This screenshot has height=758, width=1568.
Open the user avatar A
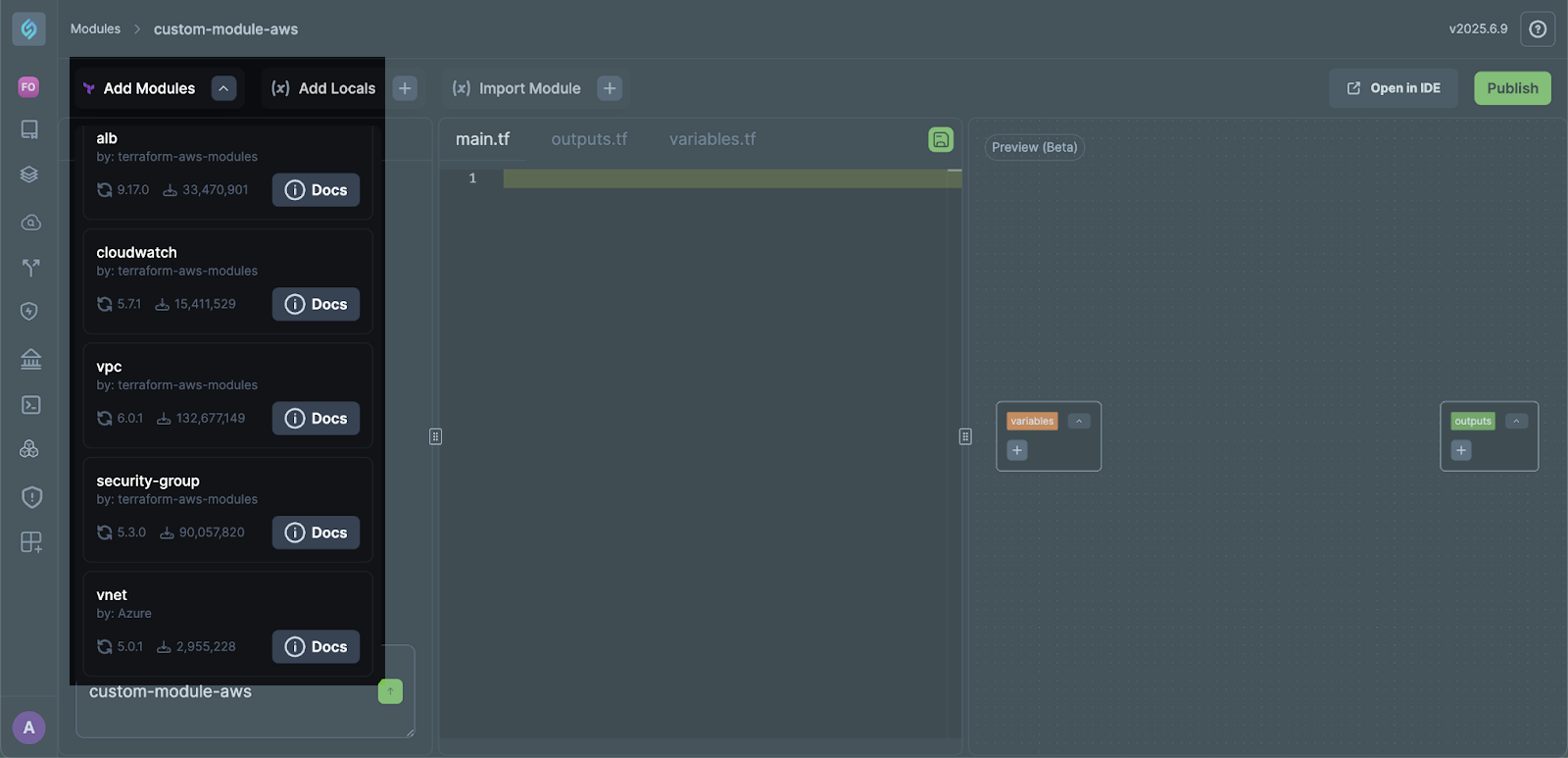(x=28, y=728)
